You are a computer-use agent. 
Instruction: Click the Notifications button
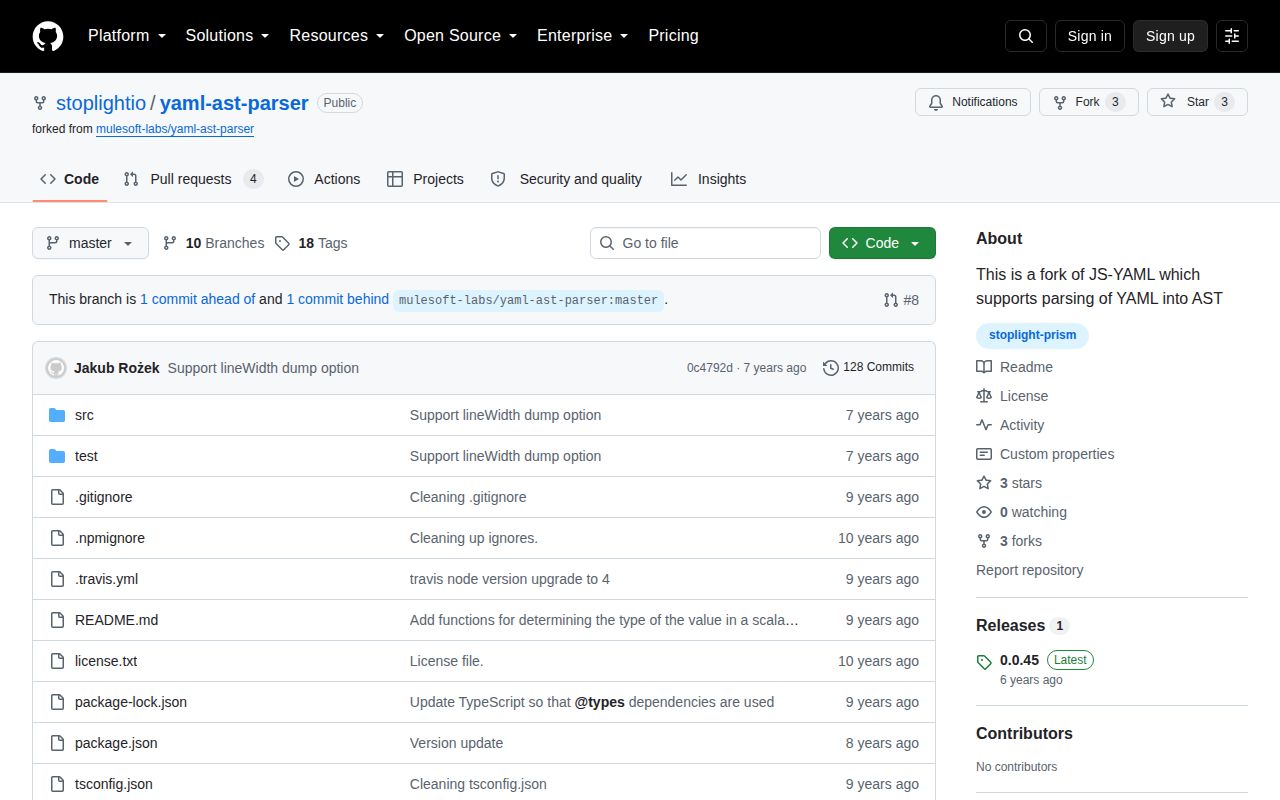973,102
